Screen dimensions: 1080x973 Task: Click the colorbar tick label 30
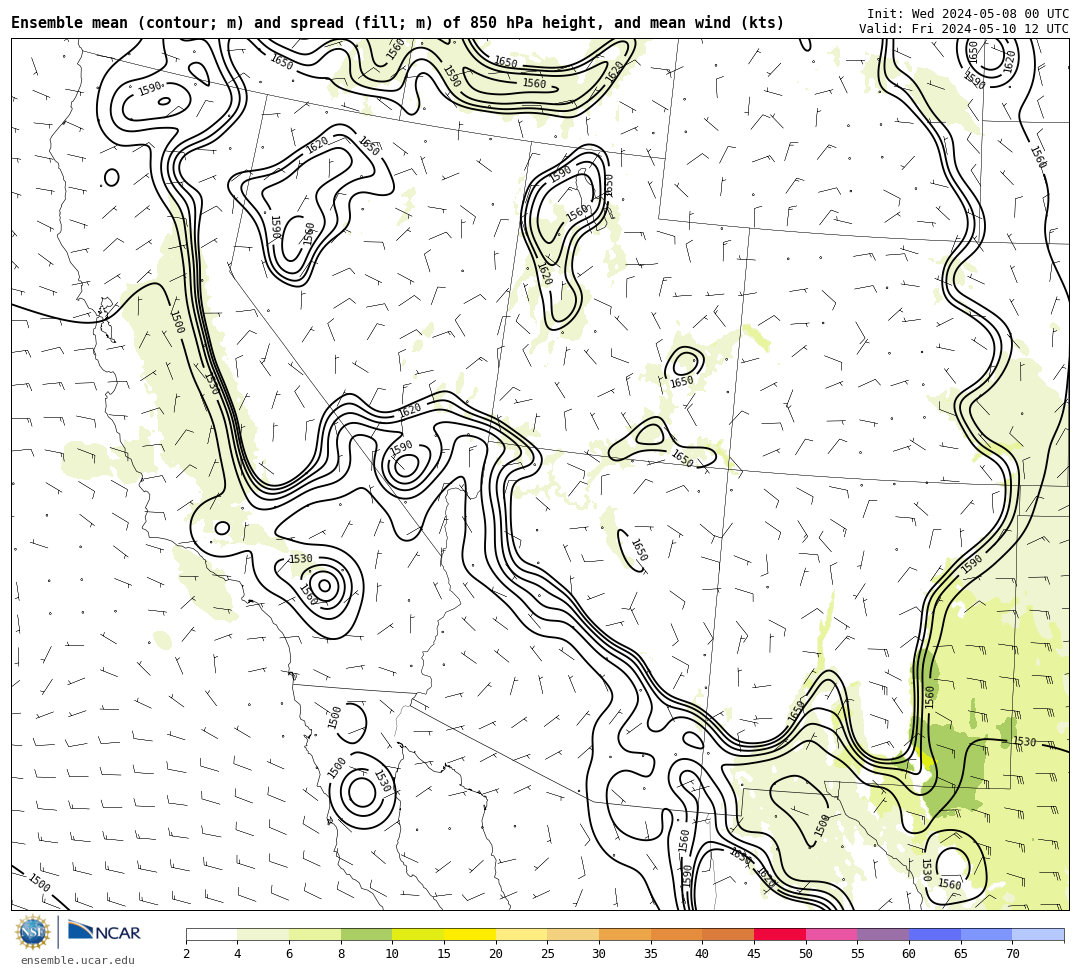tap(599, 954)
